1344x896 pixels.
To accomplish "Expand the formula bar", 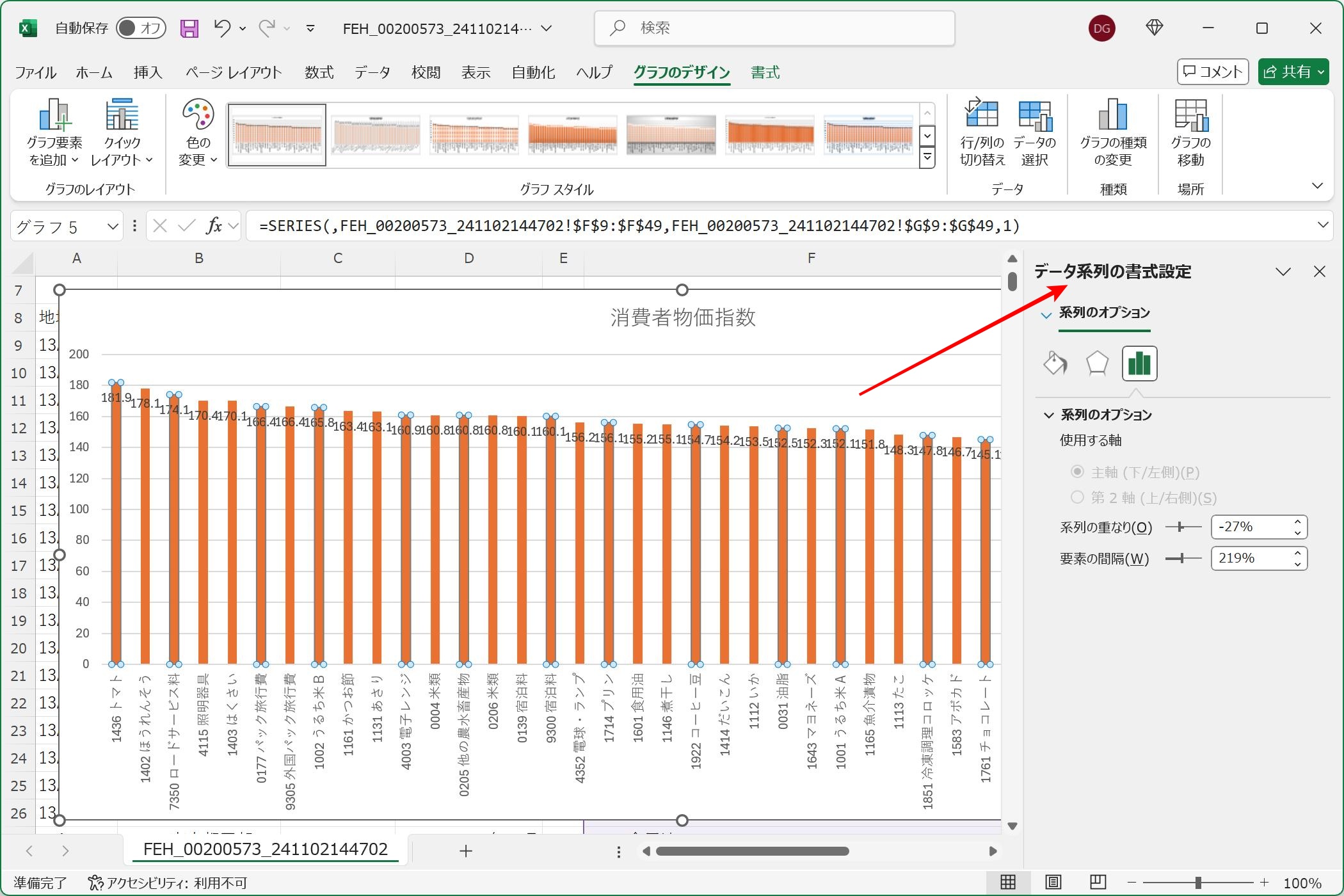I will point(1323,225).
